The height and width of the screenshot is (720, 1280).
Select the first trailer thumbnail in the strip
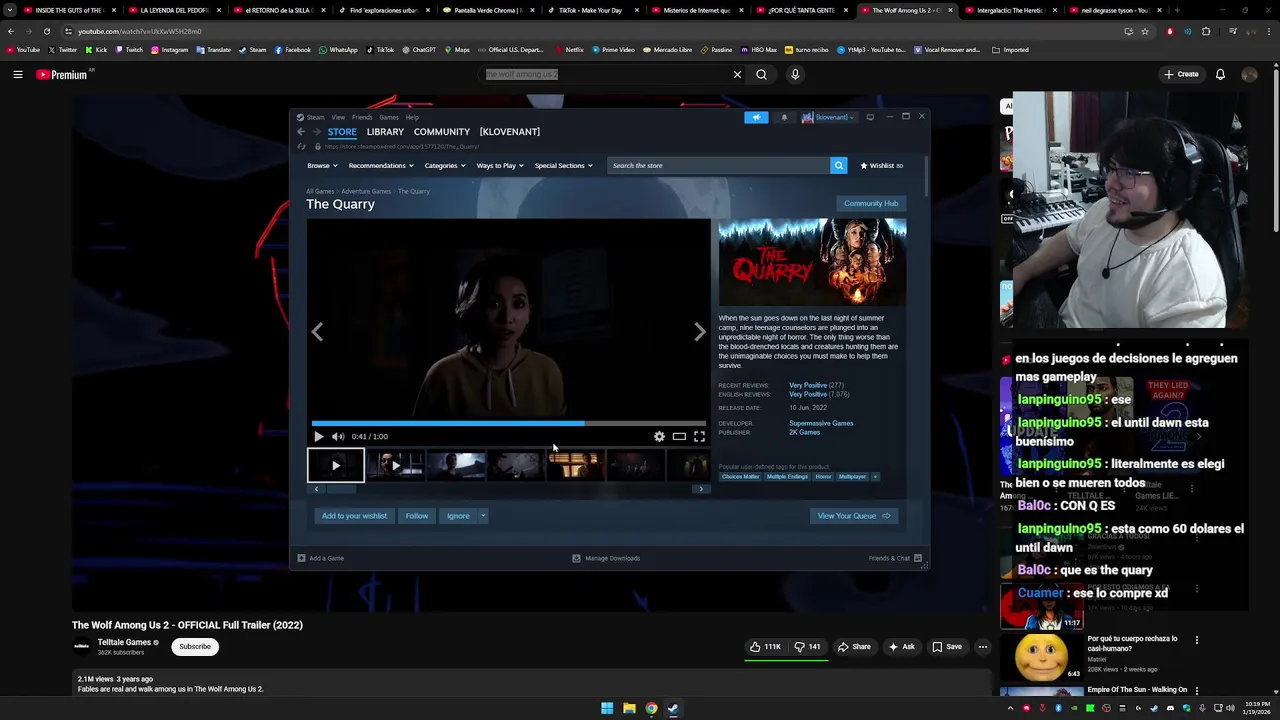pos(335,465)
